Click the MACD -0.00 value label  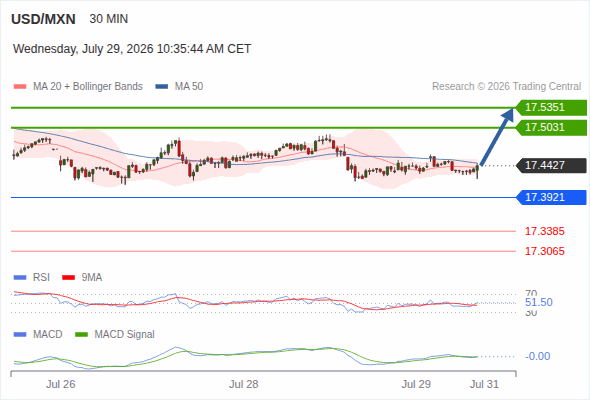[537, 356]
